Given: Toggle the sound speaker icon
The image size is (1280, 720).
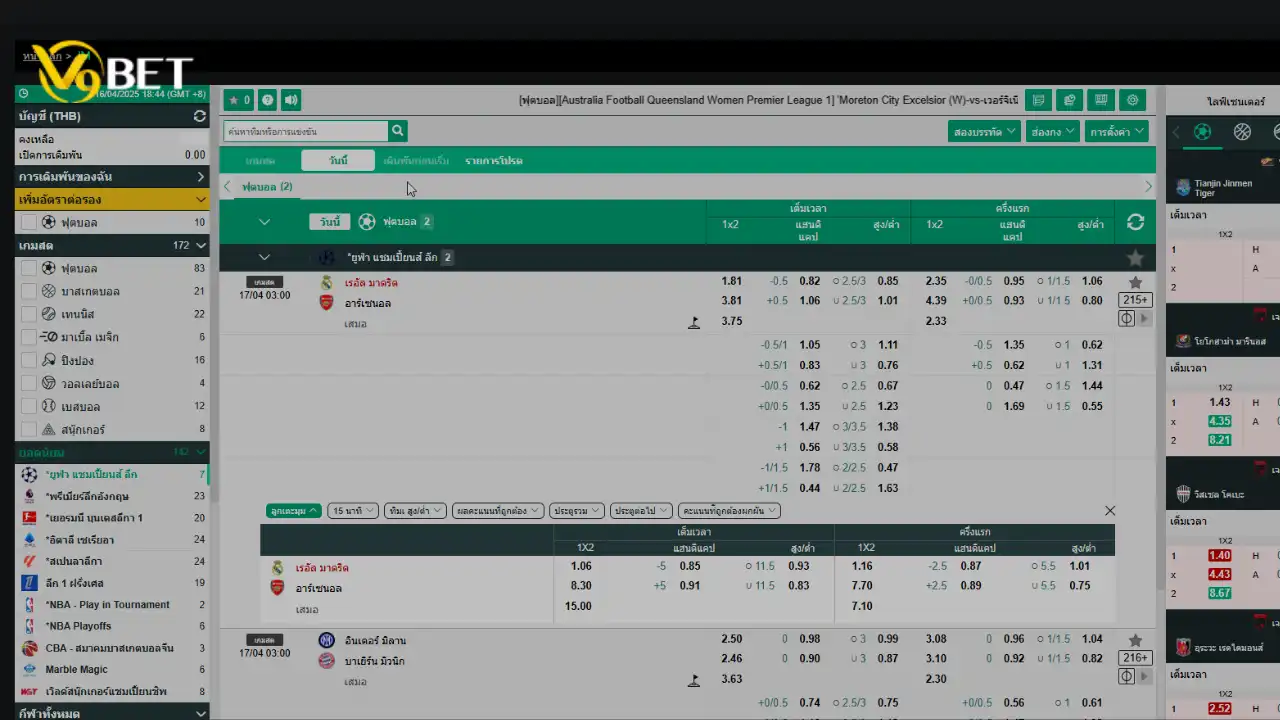Looking at the screenshot, I should (x=291, y=100).
